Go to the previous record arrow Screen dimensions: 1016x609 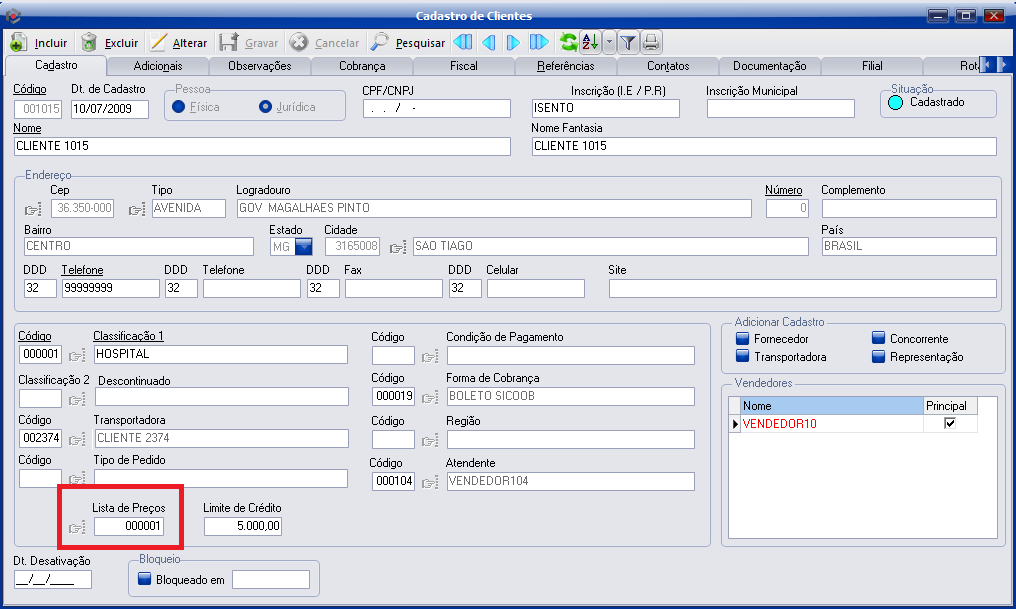pos(489,42)
